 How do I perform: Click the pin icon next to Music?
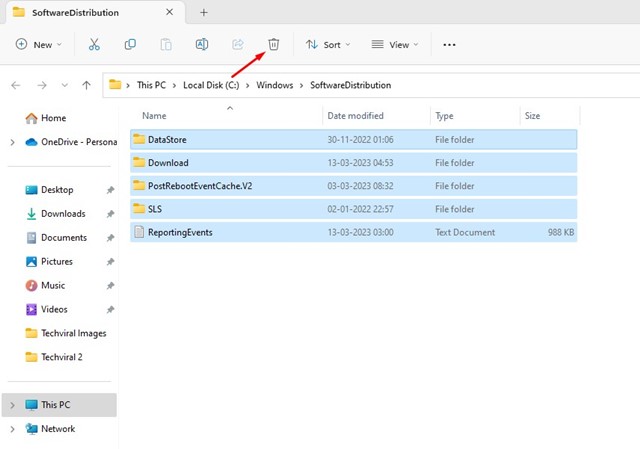click(110, 286)
